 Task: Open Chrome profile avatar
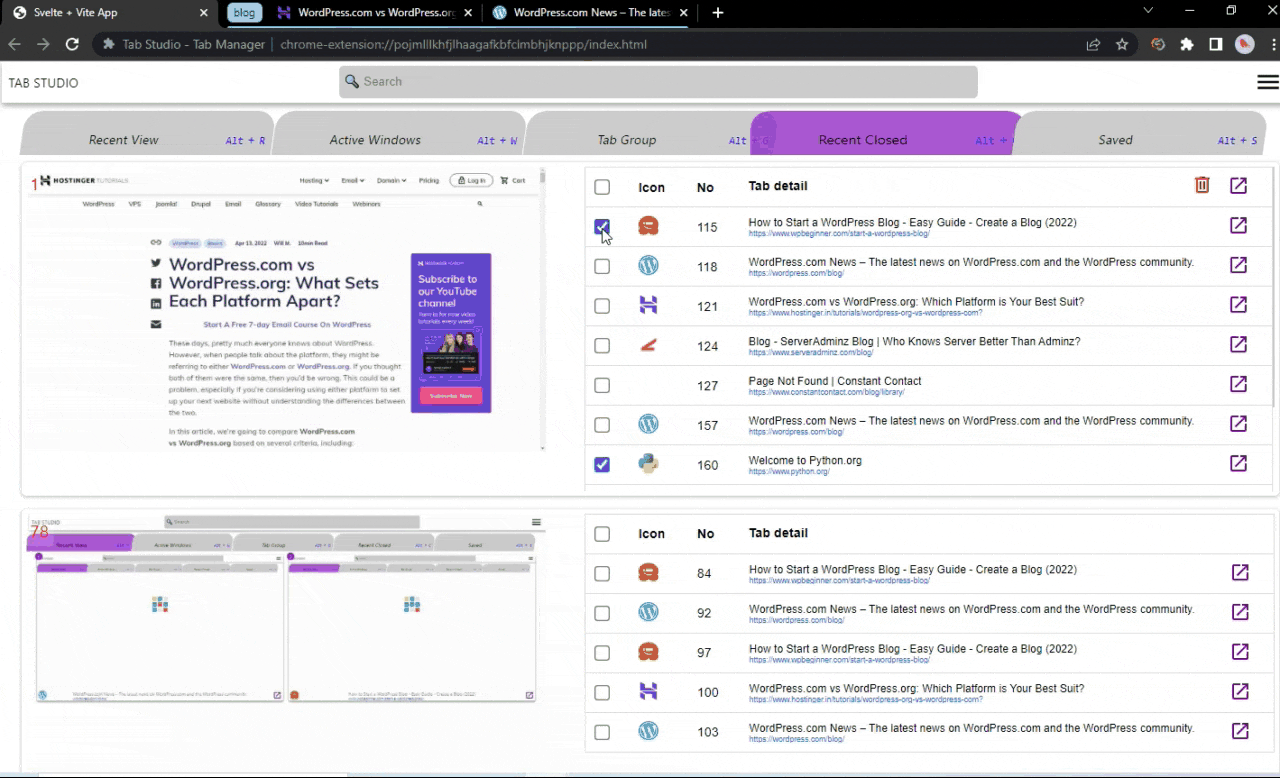pyautogui.click(x=1244, y=44)
